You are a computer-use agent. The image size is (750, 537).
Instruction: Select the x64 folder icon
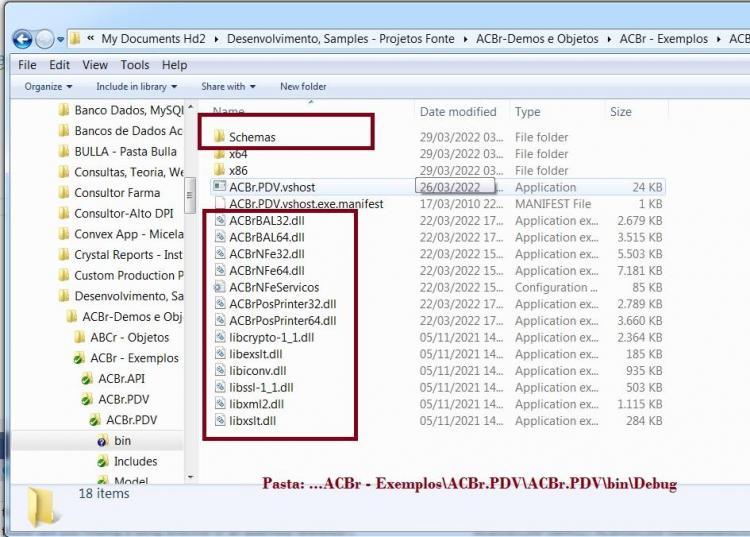click(219, 153)
